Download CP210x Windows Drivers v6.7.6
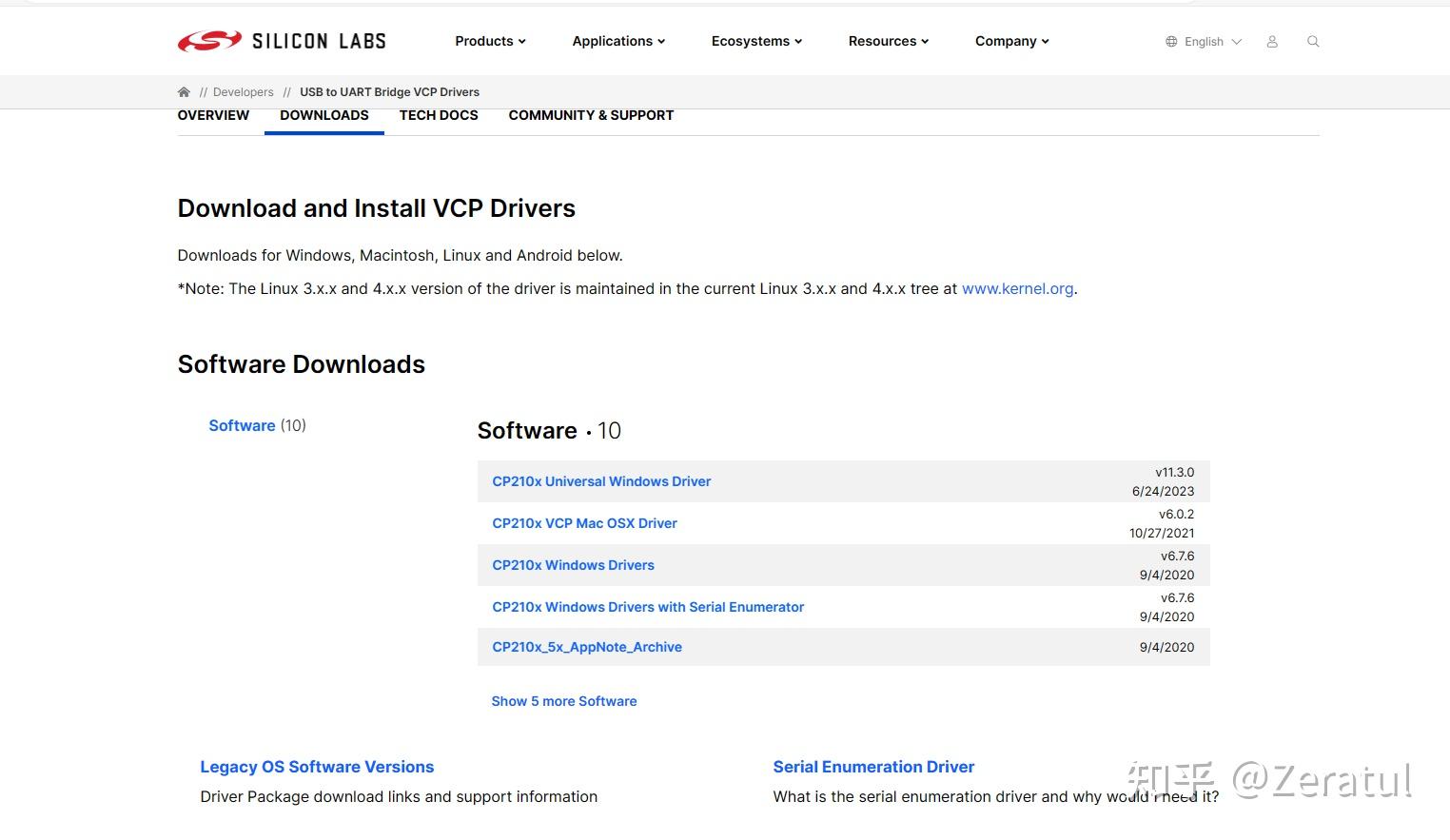1450x840 pixels. coord(573,565)
